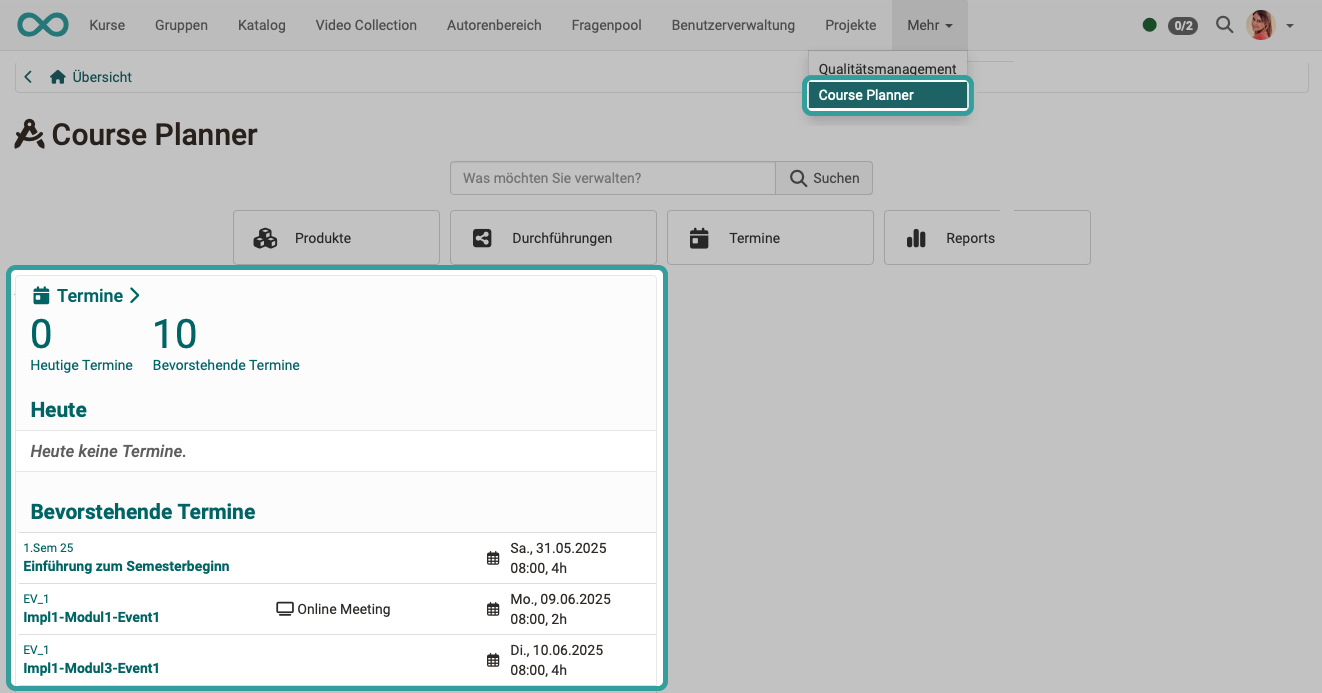1322x693 pixels.
Task: Click the Online Meeting monitor icon
Action: point(283,608)
